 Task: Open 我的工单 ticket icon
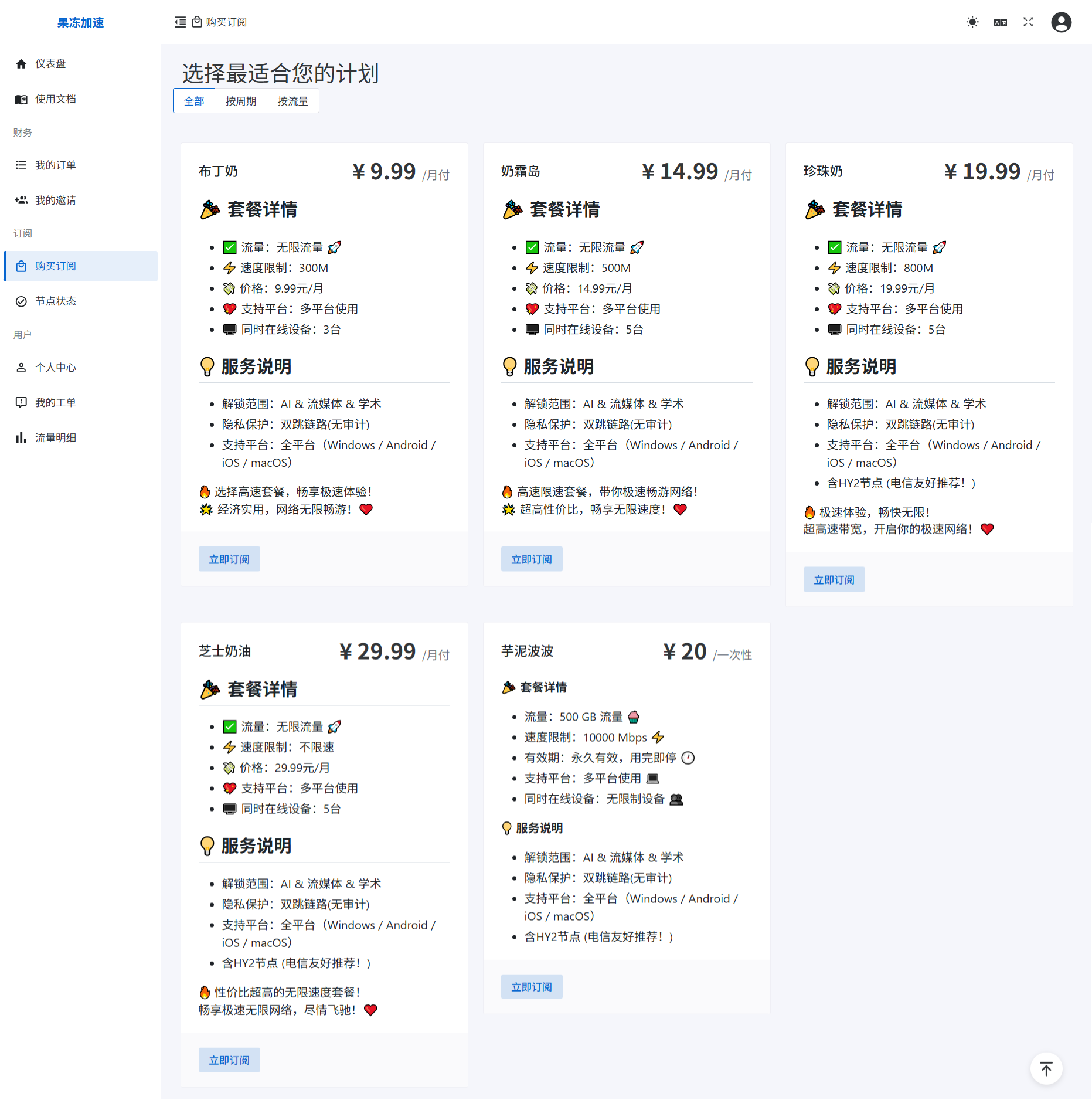(21, 403)
